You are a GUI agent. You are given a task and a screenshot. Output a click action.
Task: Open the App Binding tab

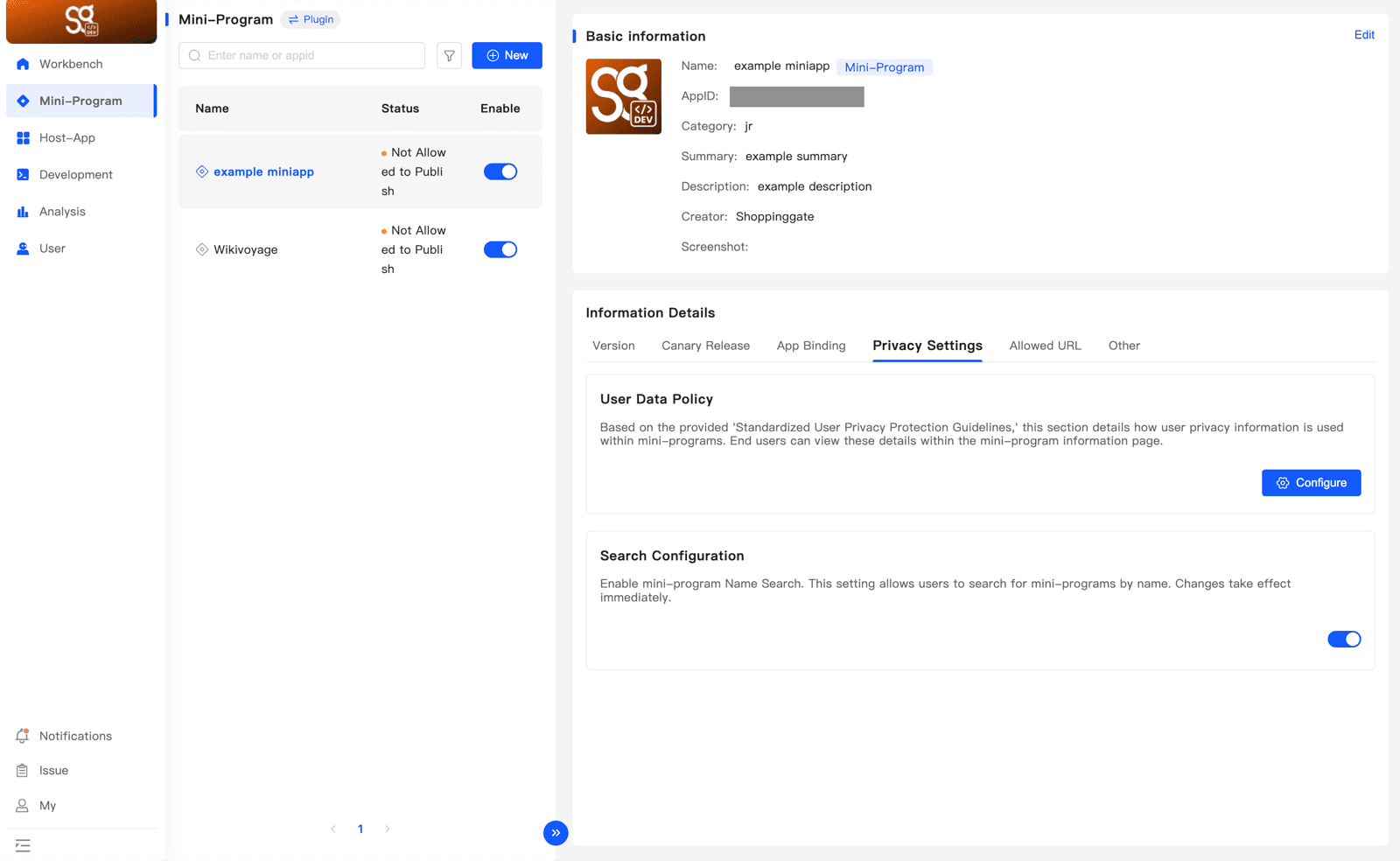pos(811,346)
